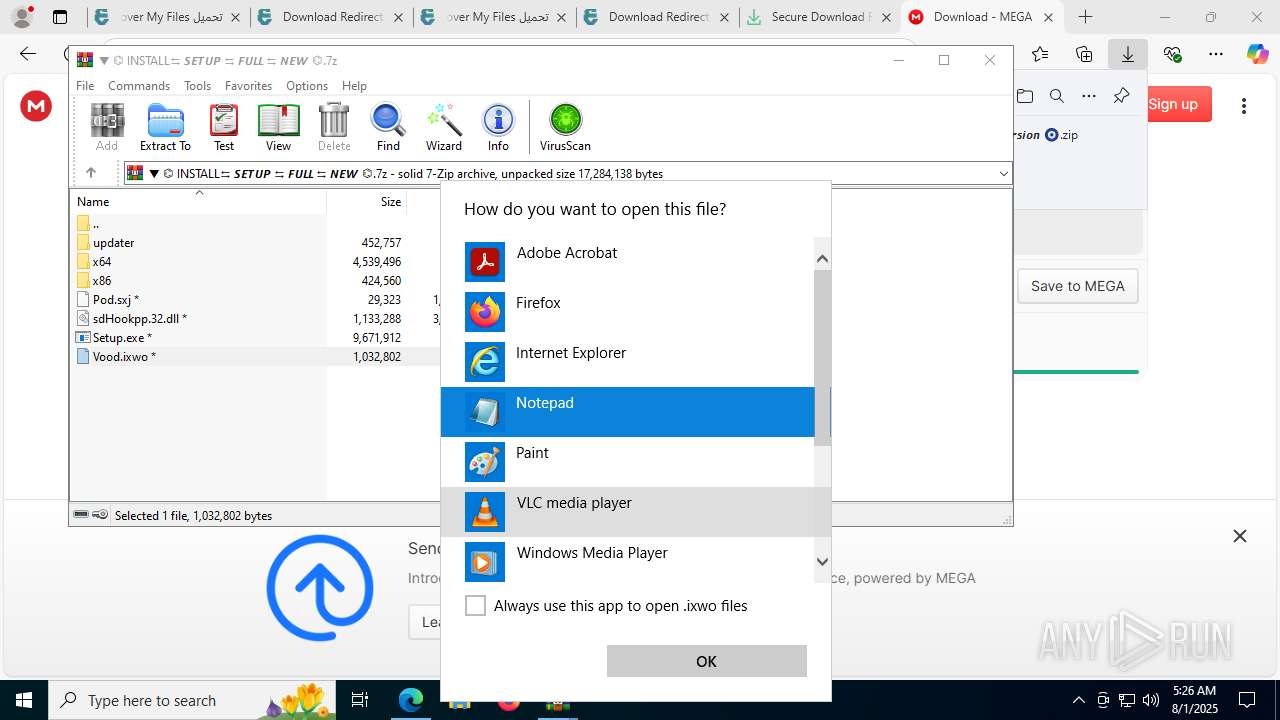Open Microsoft Edge from taskbar
This screenshot has height=720, width=1280.
[411, 700]
